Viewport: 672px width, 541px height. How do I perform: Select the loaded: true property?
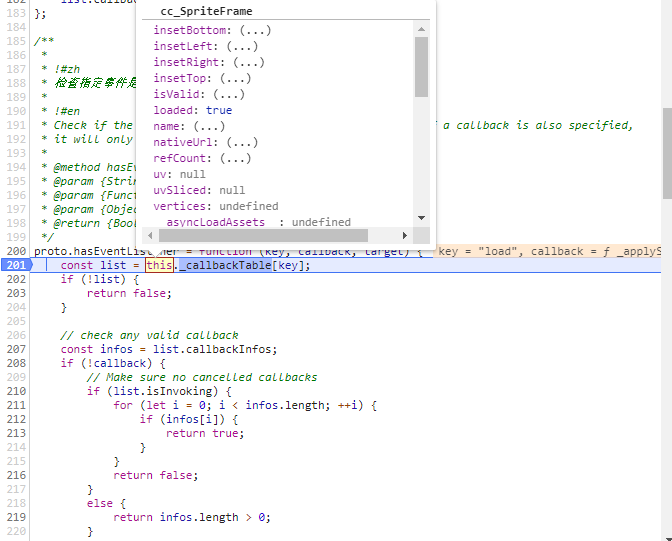[192, 110]
